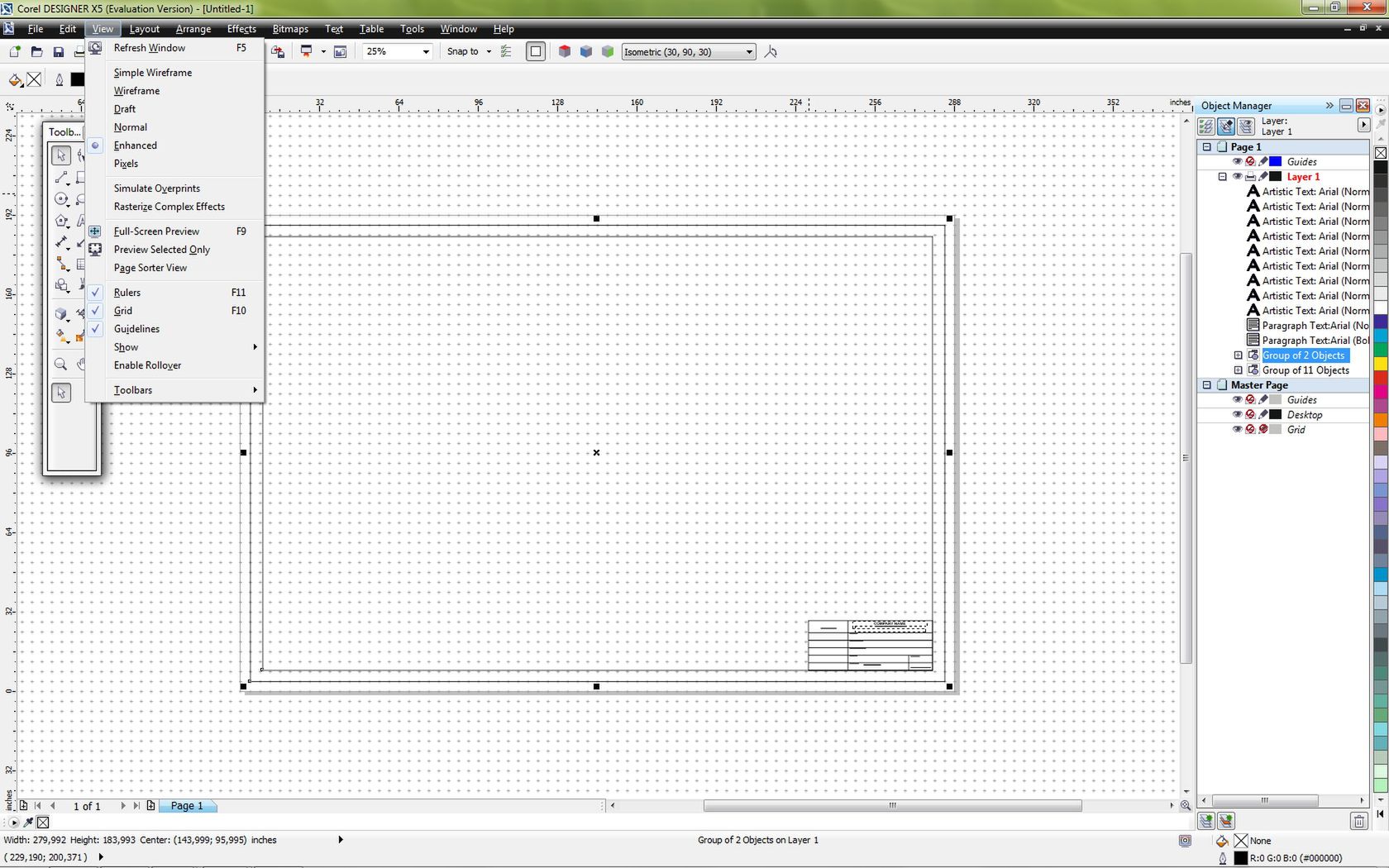The width and height of the screenshot is (1389, 868).
Task: Select the Polygon tool in toolbox
Action: tap(61, 220)
